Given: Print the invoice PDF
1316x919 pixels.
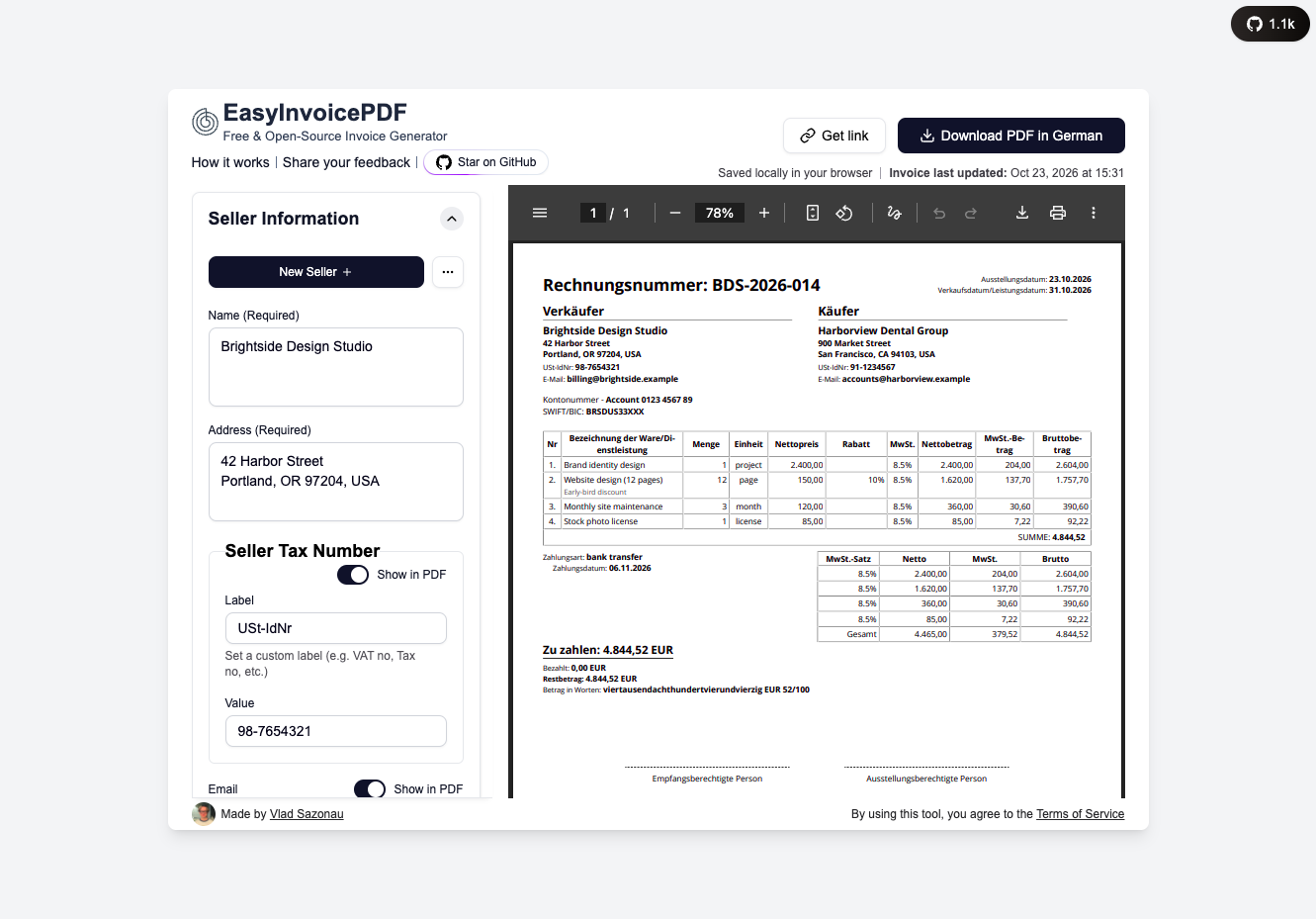Looking at the screenshot, I should [x=1058, y=213].
